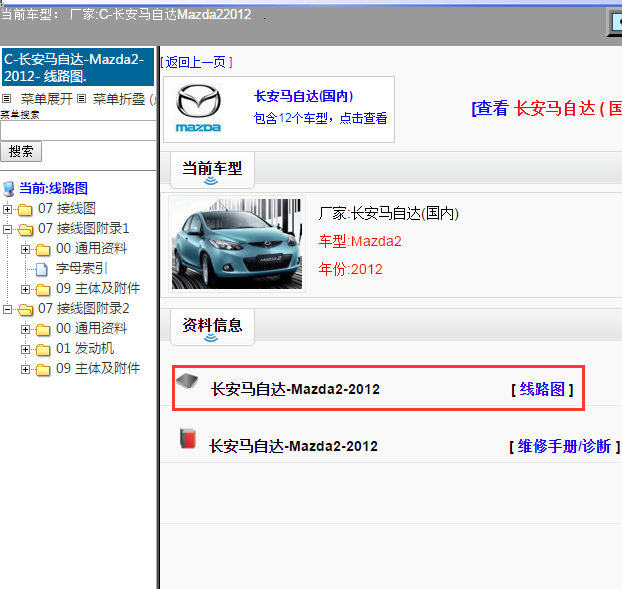The width and height of the screenshot is (622, 589).
Task: Click folder icon of 09 主体及附件 in 附录1
Action: point(43,290)
